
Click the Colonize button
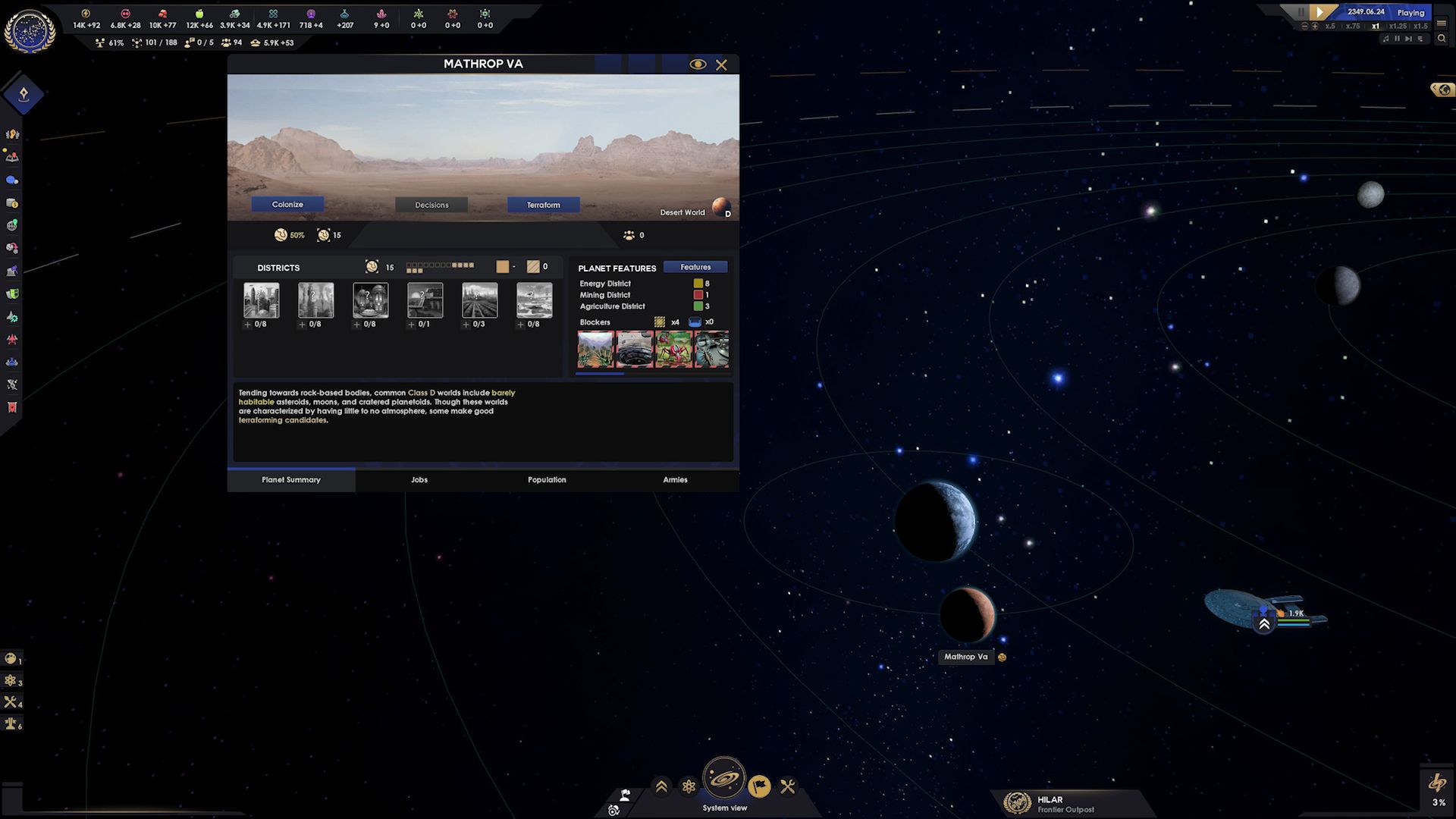(x=287, y=205)
